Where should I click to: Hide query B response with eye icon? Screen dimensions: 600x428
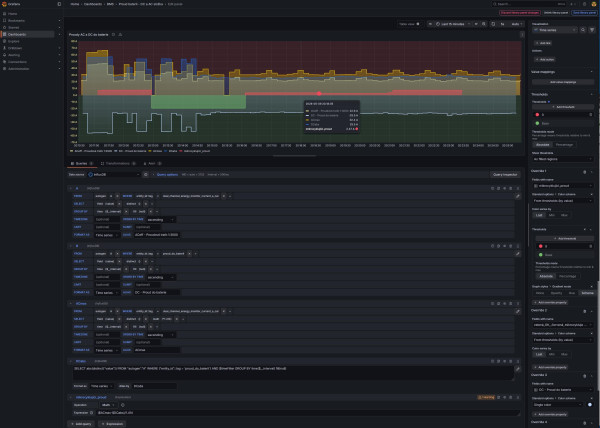coord(505,246)
